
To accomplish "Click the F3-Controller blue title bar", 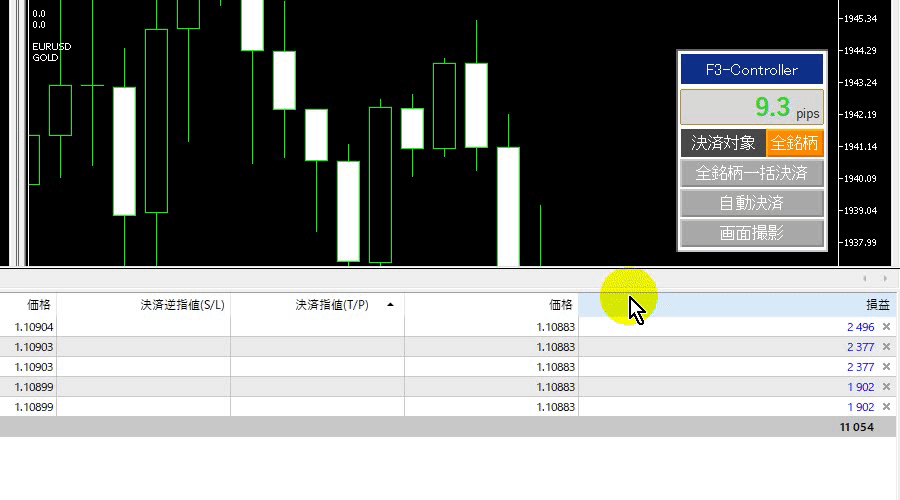I will pos(752,70).
